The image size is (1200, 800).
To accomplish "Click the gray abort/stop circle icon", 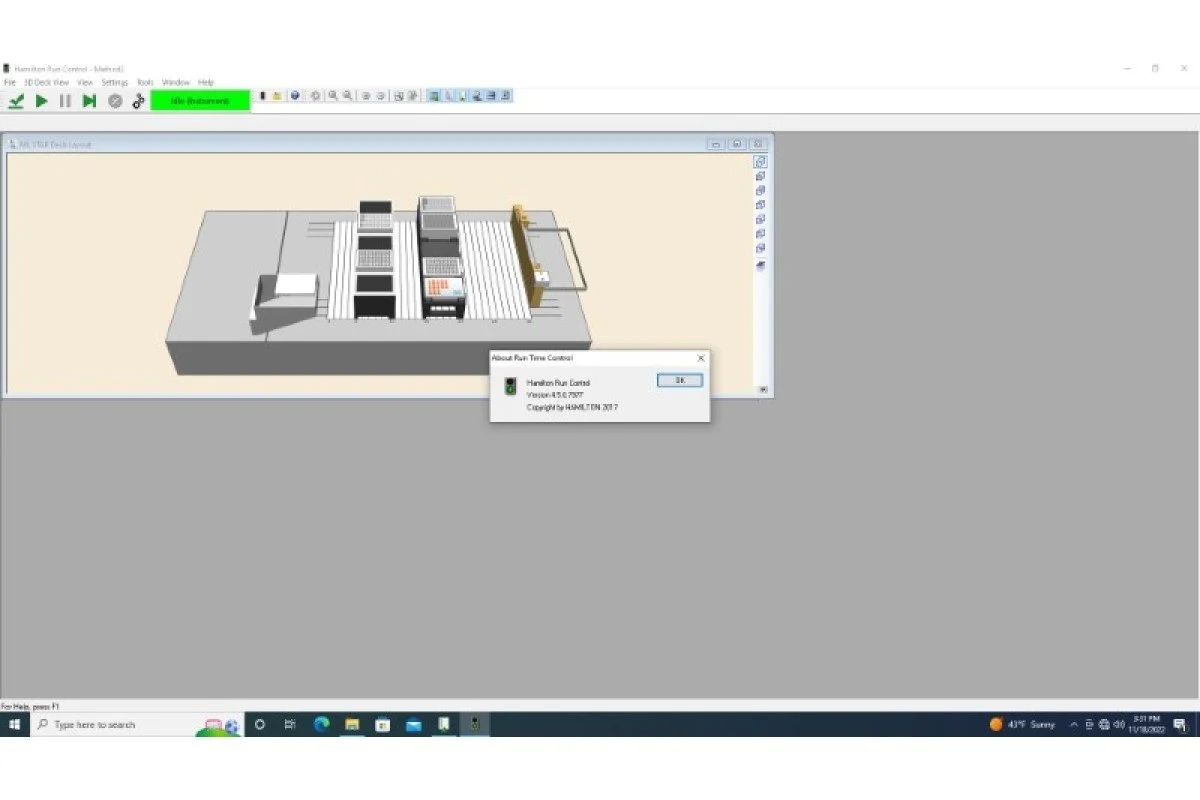I will coord(115,101).
